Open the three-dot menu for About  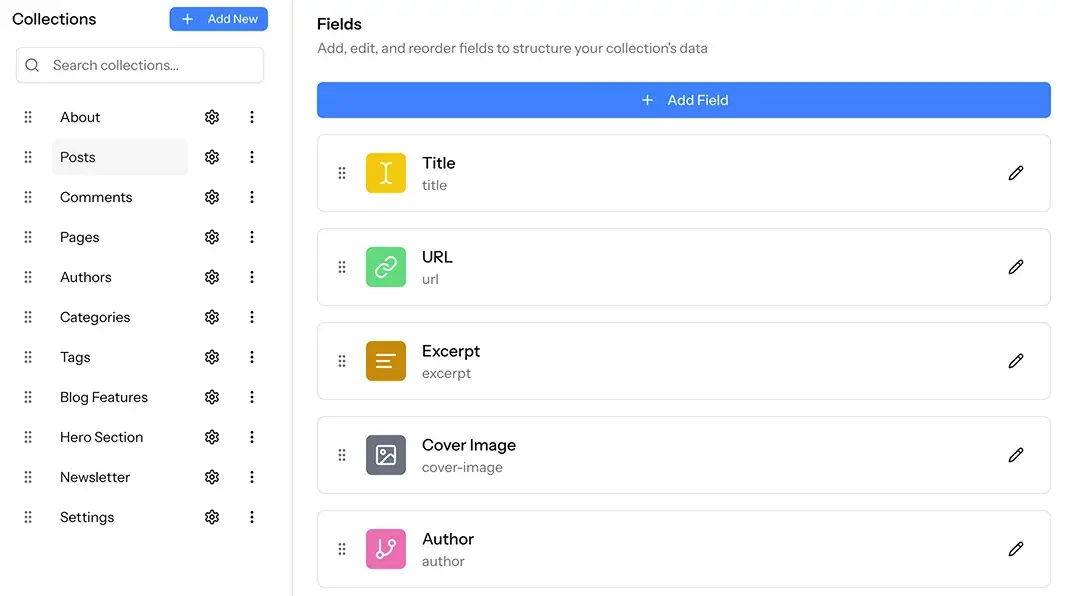tap(252, 117)
